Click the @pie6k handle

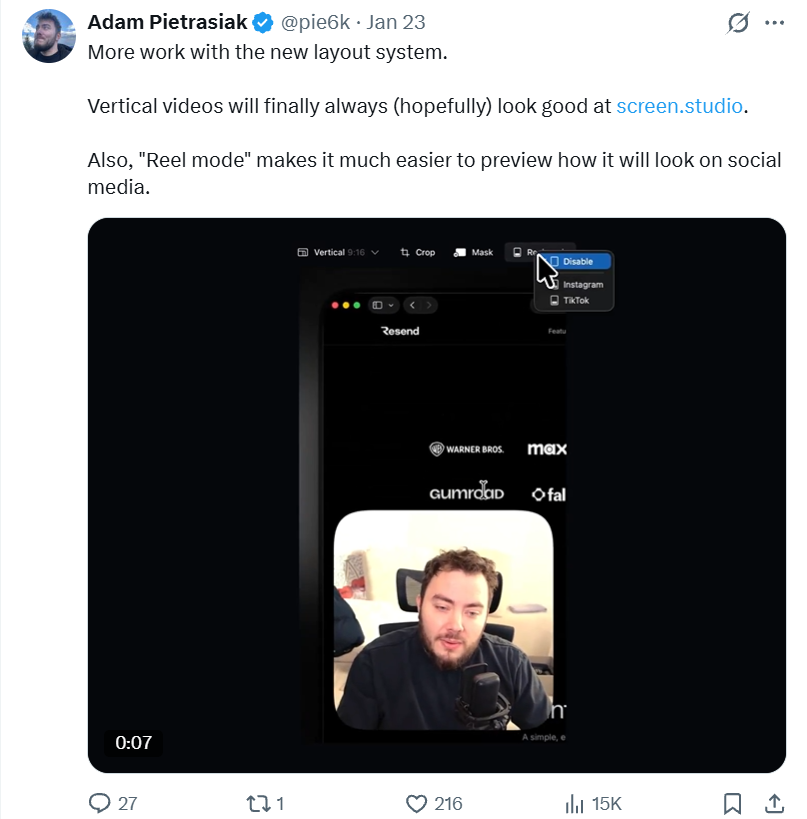tap(319, 22)
